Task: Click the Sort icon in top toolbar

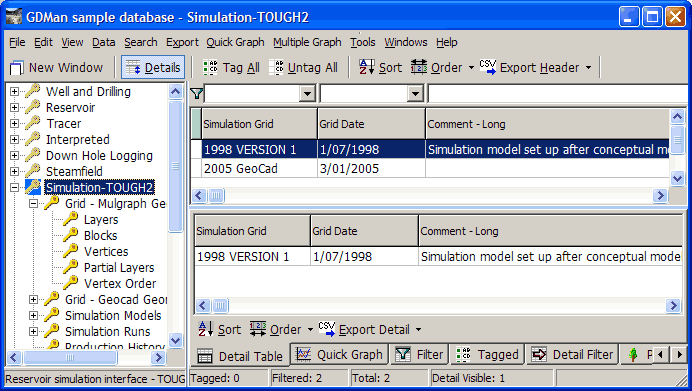Action: [366, 68]
